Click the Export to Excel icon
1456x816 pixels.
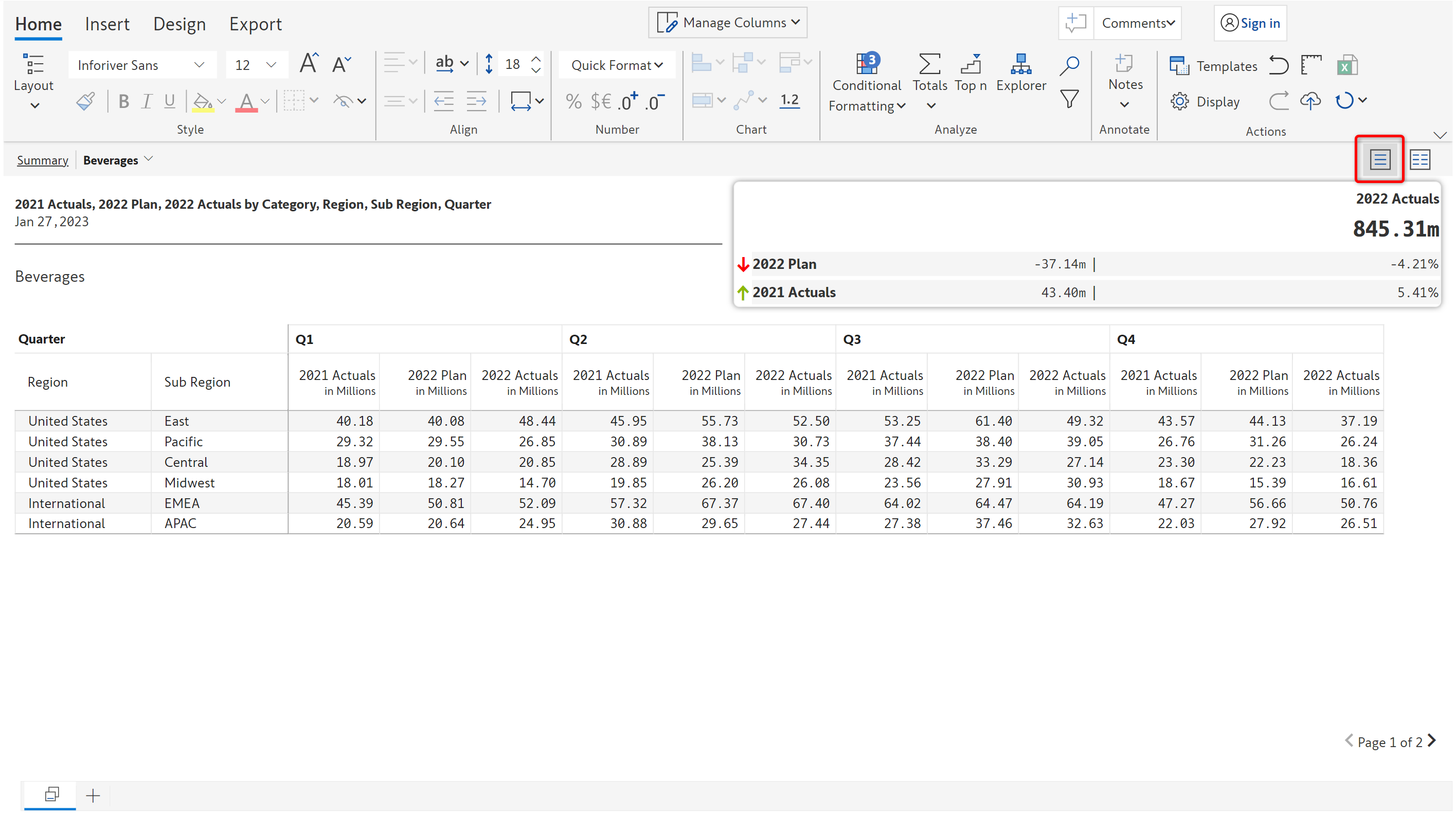click(1347, 65)
